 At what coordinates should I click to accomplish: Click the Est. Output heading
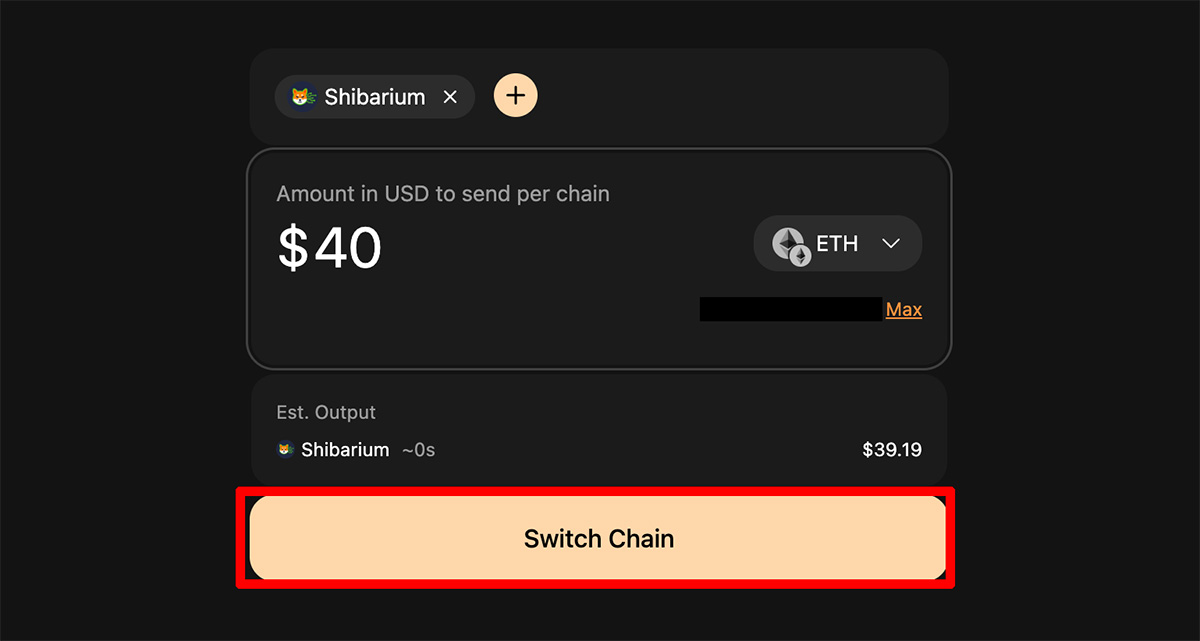326,412
